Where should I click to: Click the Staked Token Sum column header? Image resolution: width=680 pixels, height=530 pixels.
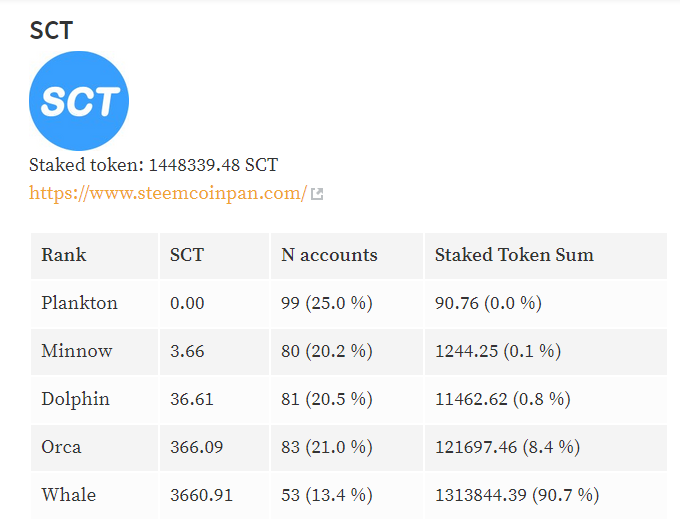(546, 255)
